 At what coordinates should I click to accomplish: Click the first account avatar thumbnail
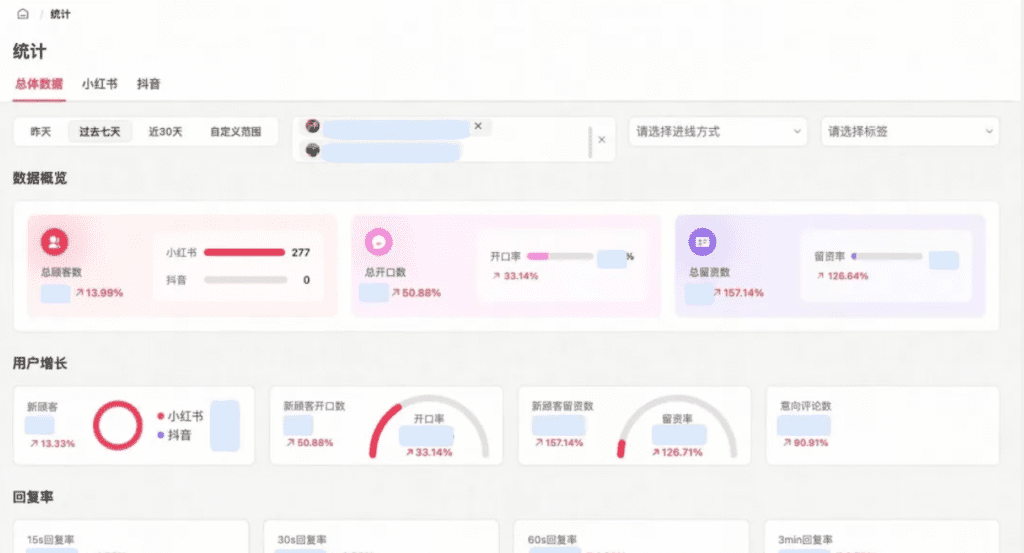pyautogui.click(x=313, y=127)
